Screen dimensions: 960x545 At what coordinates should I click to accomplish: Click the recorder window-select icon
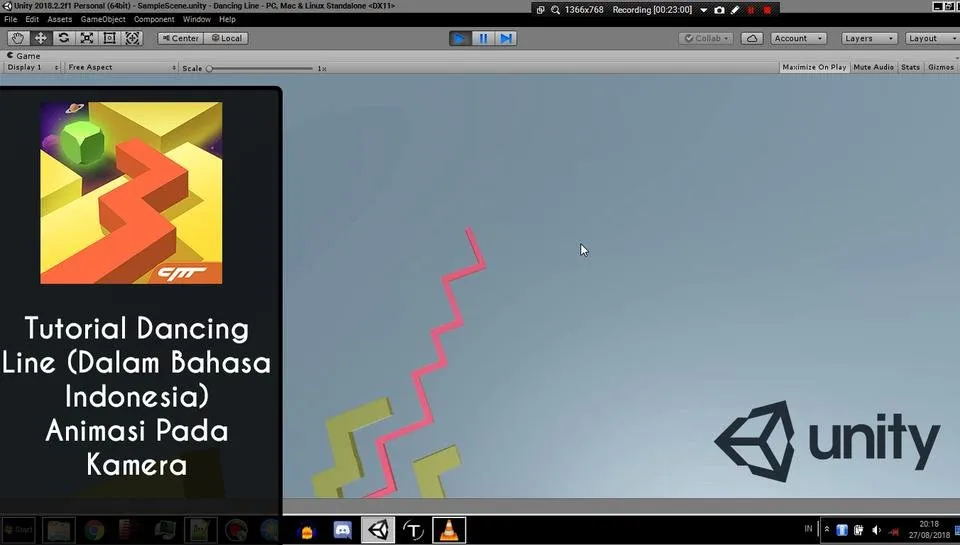click(x=540, y=10)
